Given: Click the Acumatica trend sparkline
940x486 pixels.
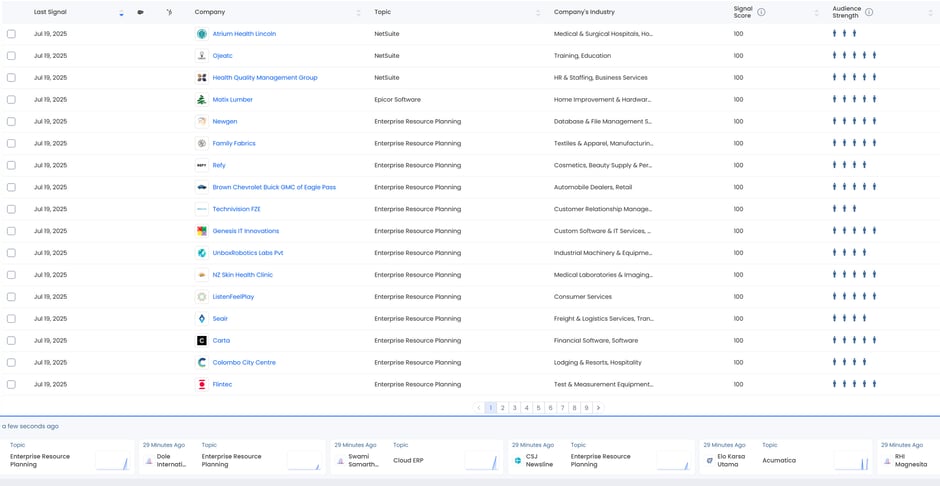Looking at the screenshot, I should point(851,461).
